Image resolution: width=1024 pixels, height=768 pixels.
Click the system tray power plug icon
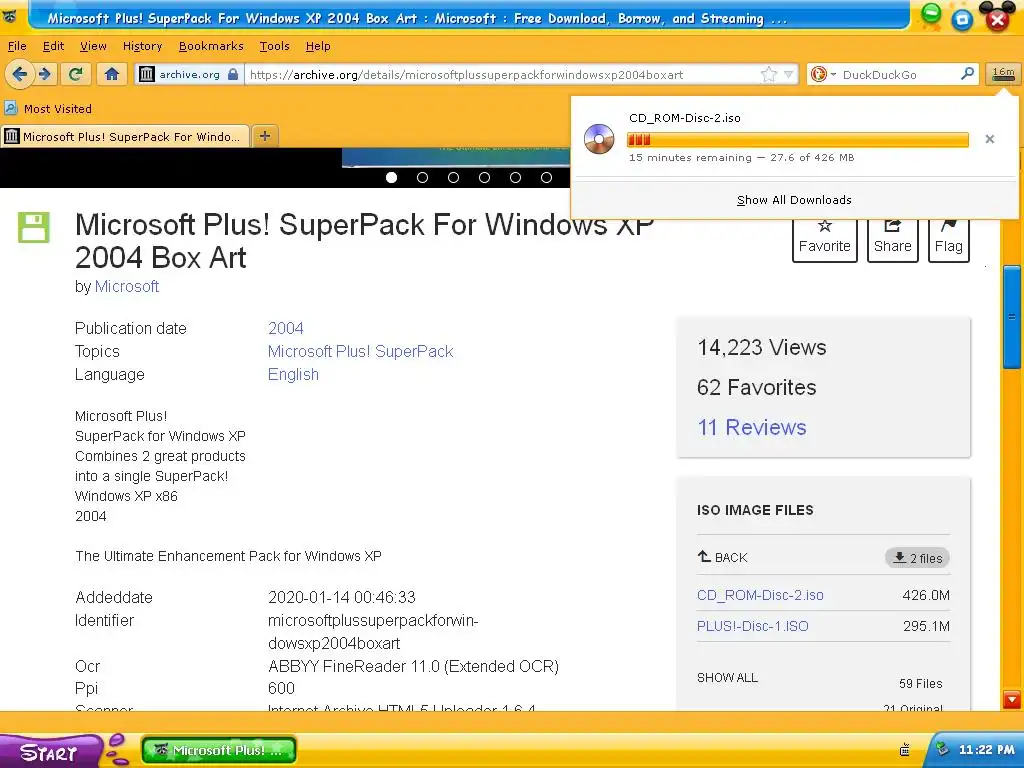tap(904, 750)
